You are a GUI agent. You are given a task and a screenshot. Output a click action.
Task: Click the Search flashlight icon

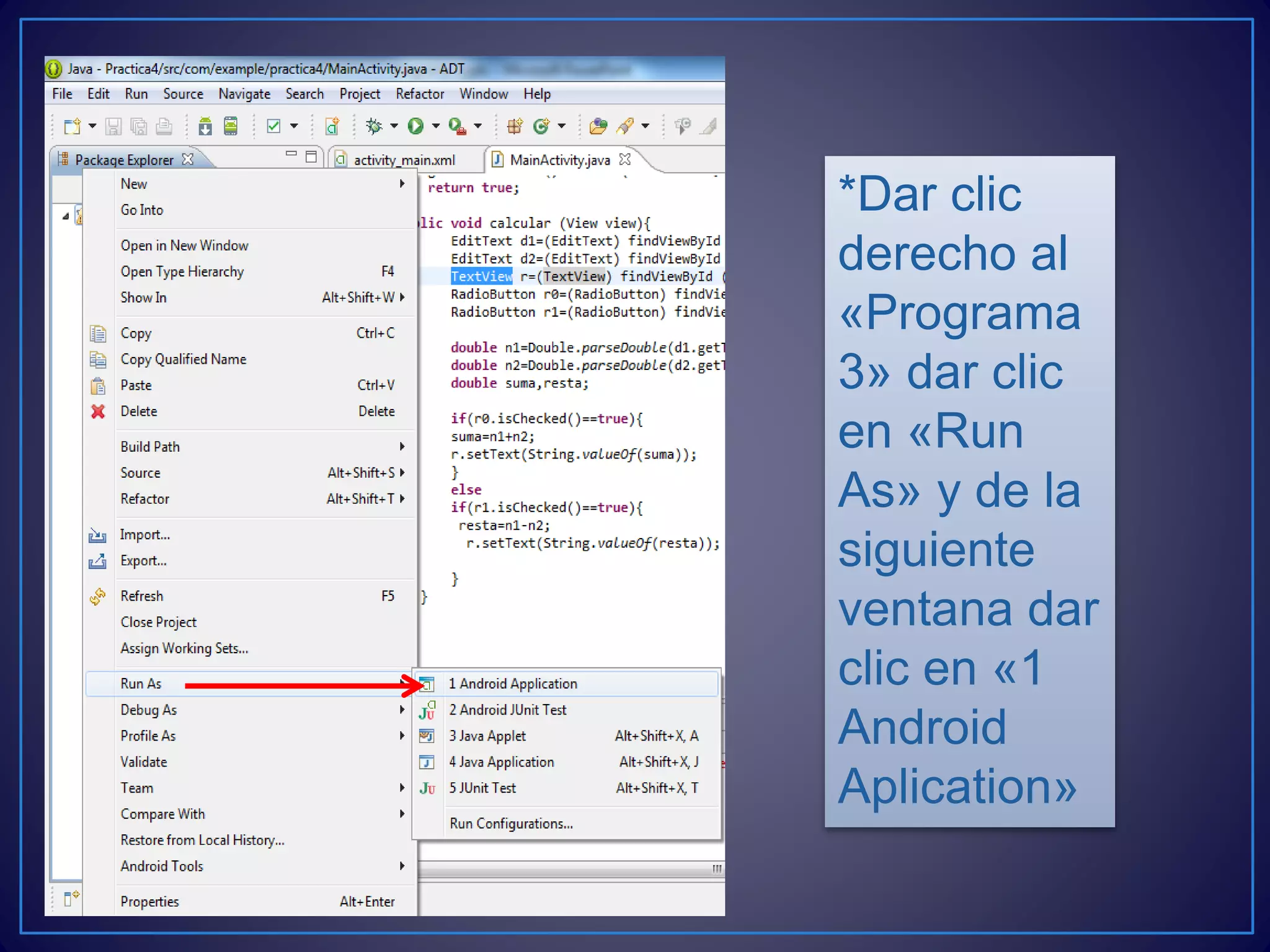[x=625, y=126]
